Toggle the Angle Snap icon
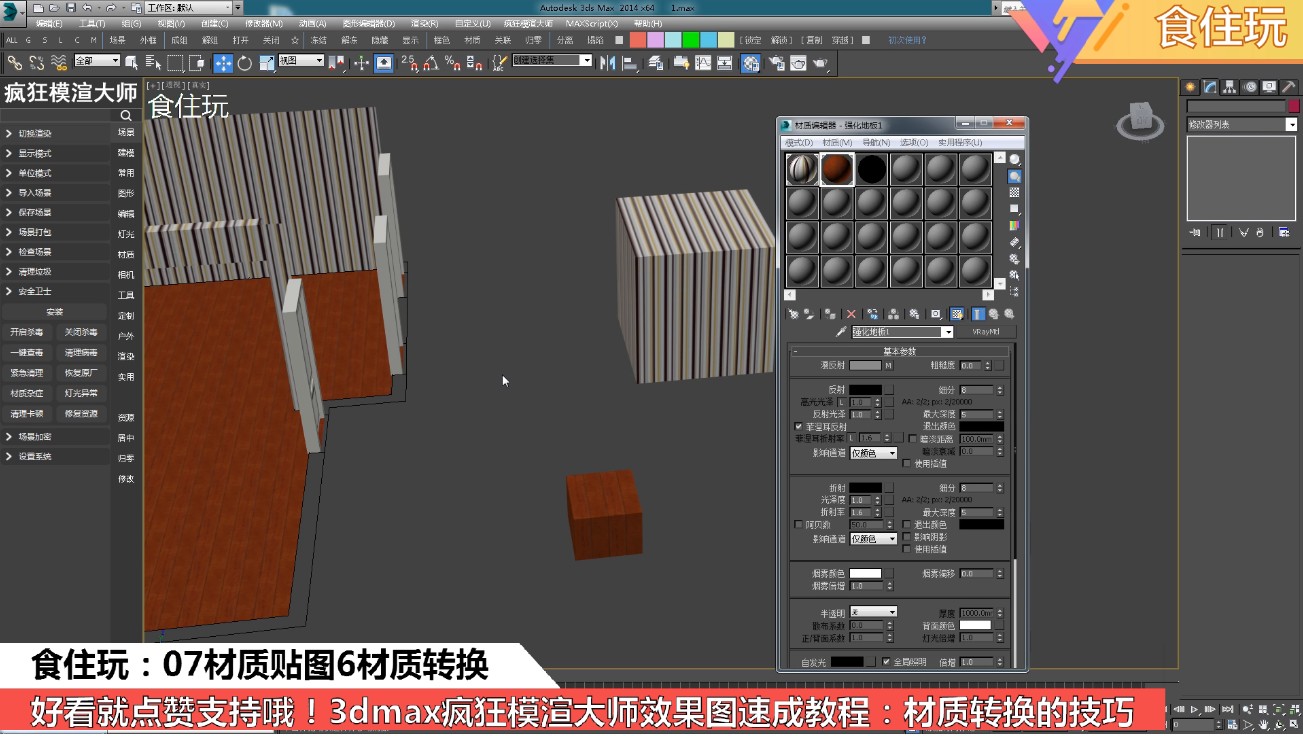The image size is (1303, 736). (431, 63)
